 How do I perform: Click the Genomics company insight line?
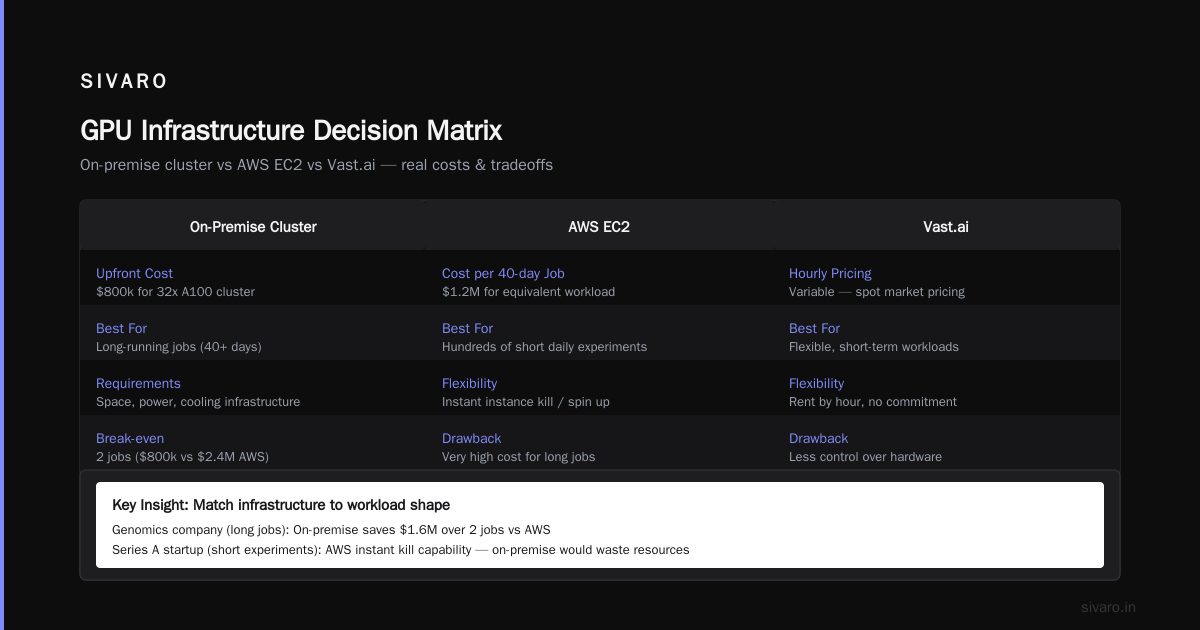pos(331,530)
